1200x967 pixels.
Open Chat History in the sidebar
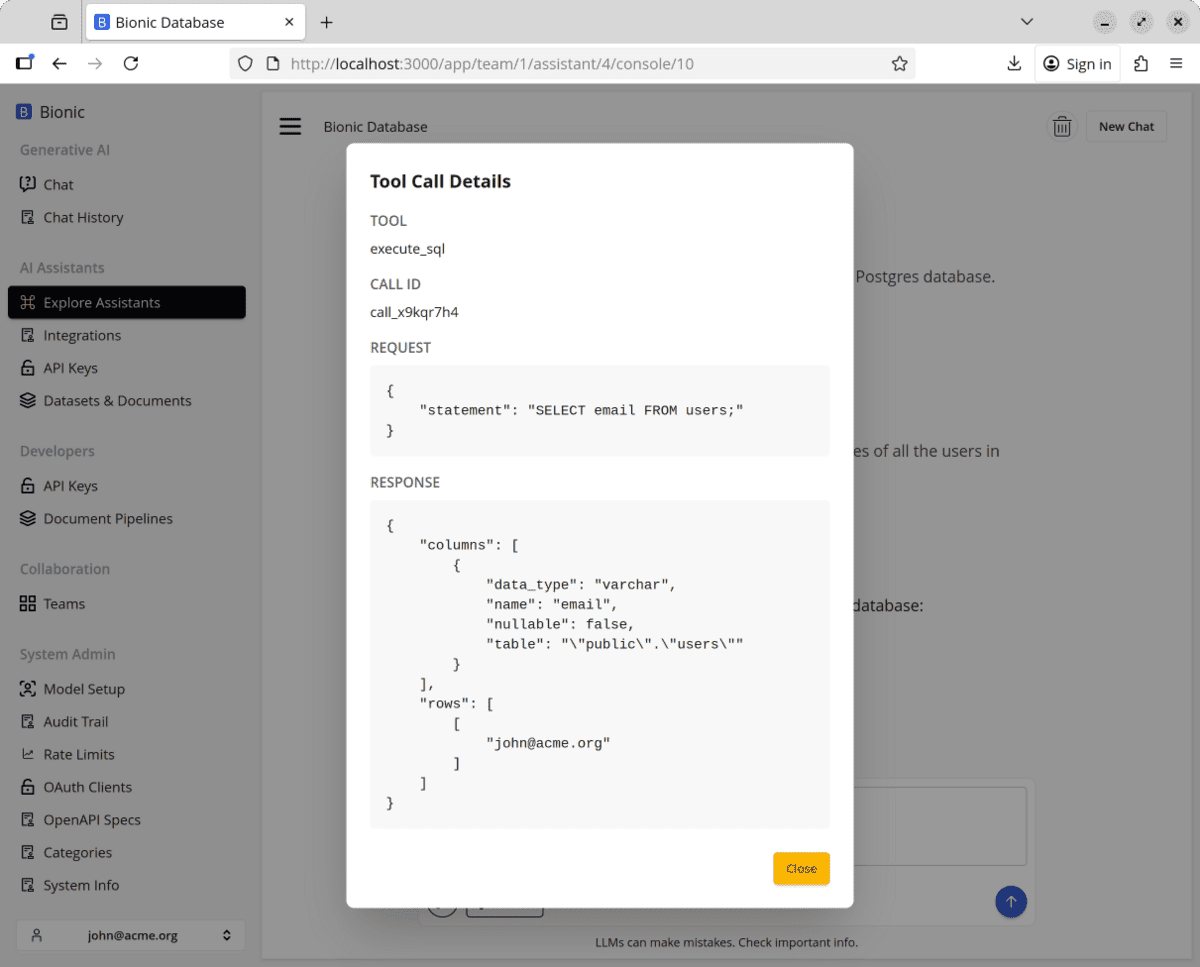click(x=83, y=217)
